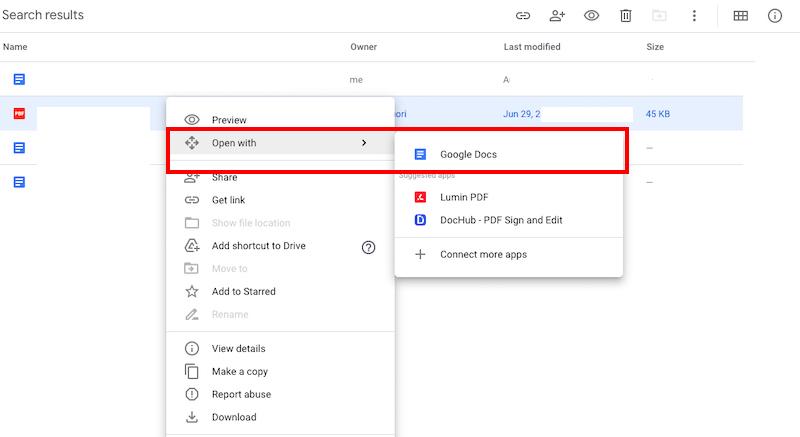Screen dimensions: 800x437
Task: Switch to grid layout view
Action: [740, 16]
